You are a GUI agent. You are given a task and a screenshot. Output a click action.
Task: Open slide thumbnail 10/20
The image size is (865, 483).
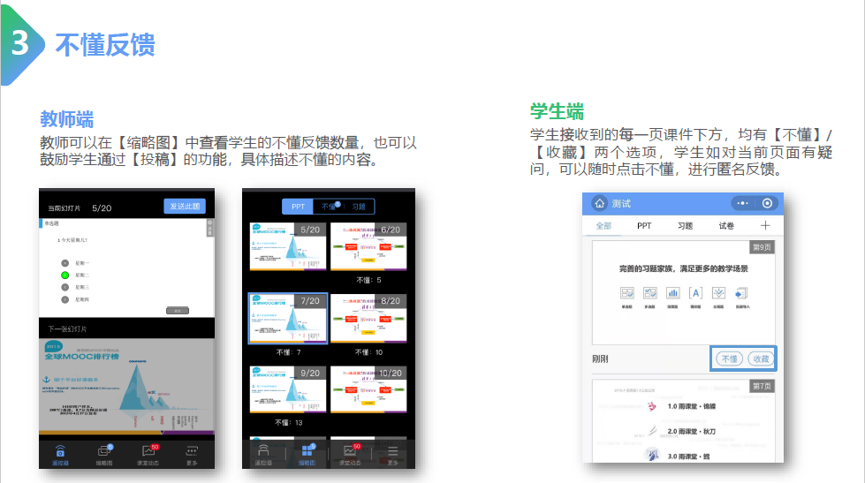click(369, 389)
